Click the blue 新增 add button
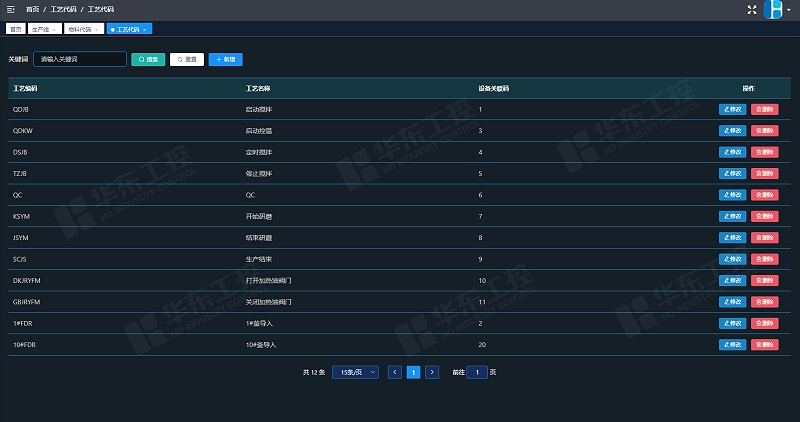The image size is (800, 422). click(x=225, y=59)
